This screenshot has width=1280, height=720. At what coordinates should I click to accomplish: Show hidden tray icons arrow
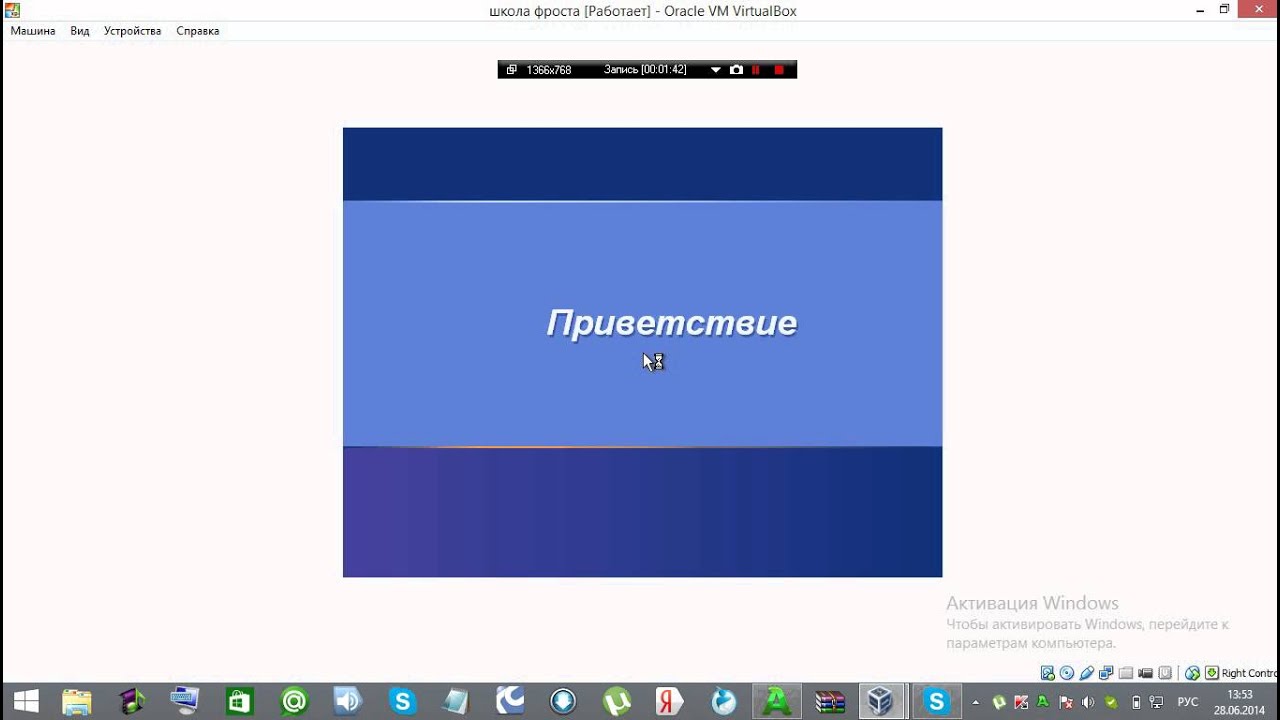tap(976, 702)
